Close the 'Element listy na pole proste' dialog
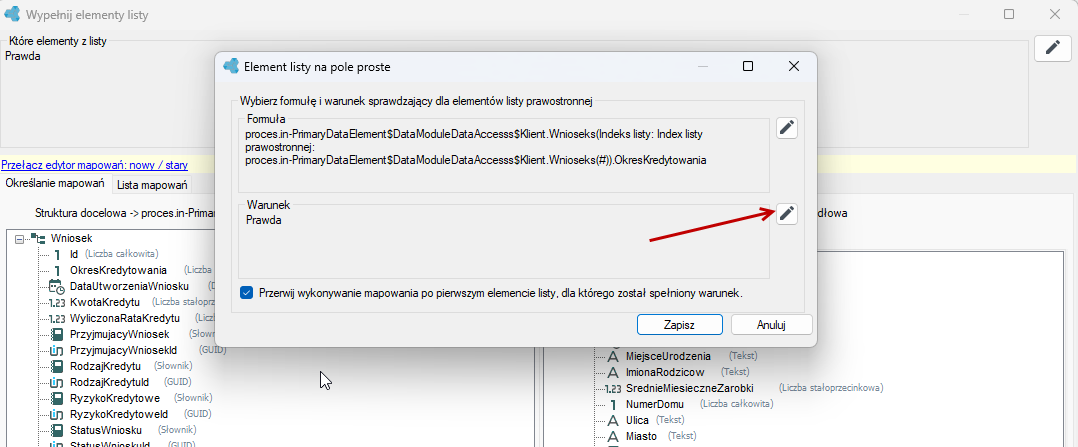 [x=793, y=66]
